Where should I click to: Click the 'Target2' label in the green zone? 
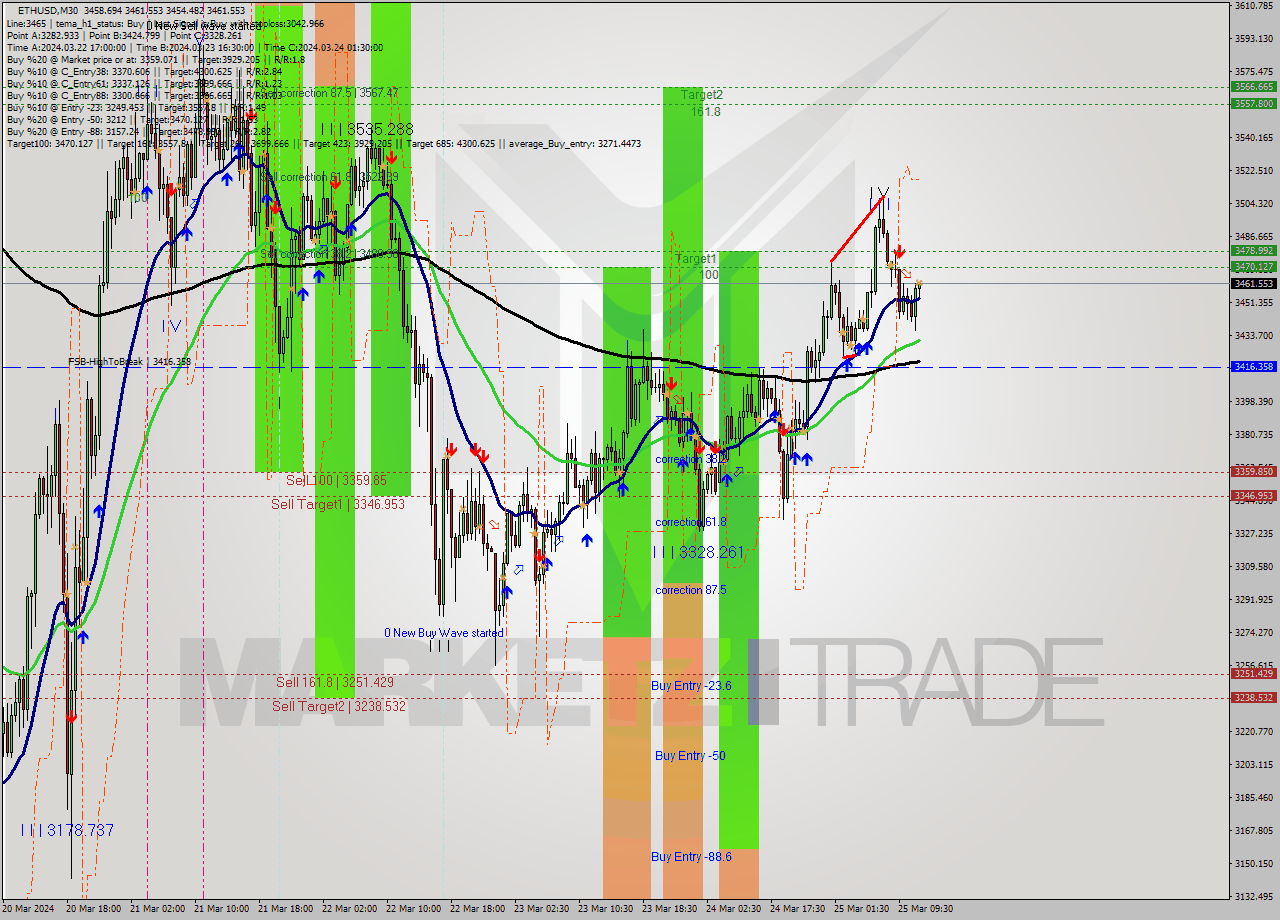point(702,94)
